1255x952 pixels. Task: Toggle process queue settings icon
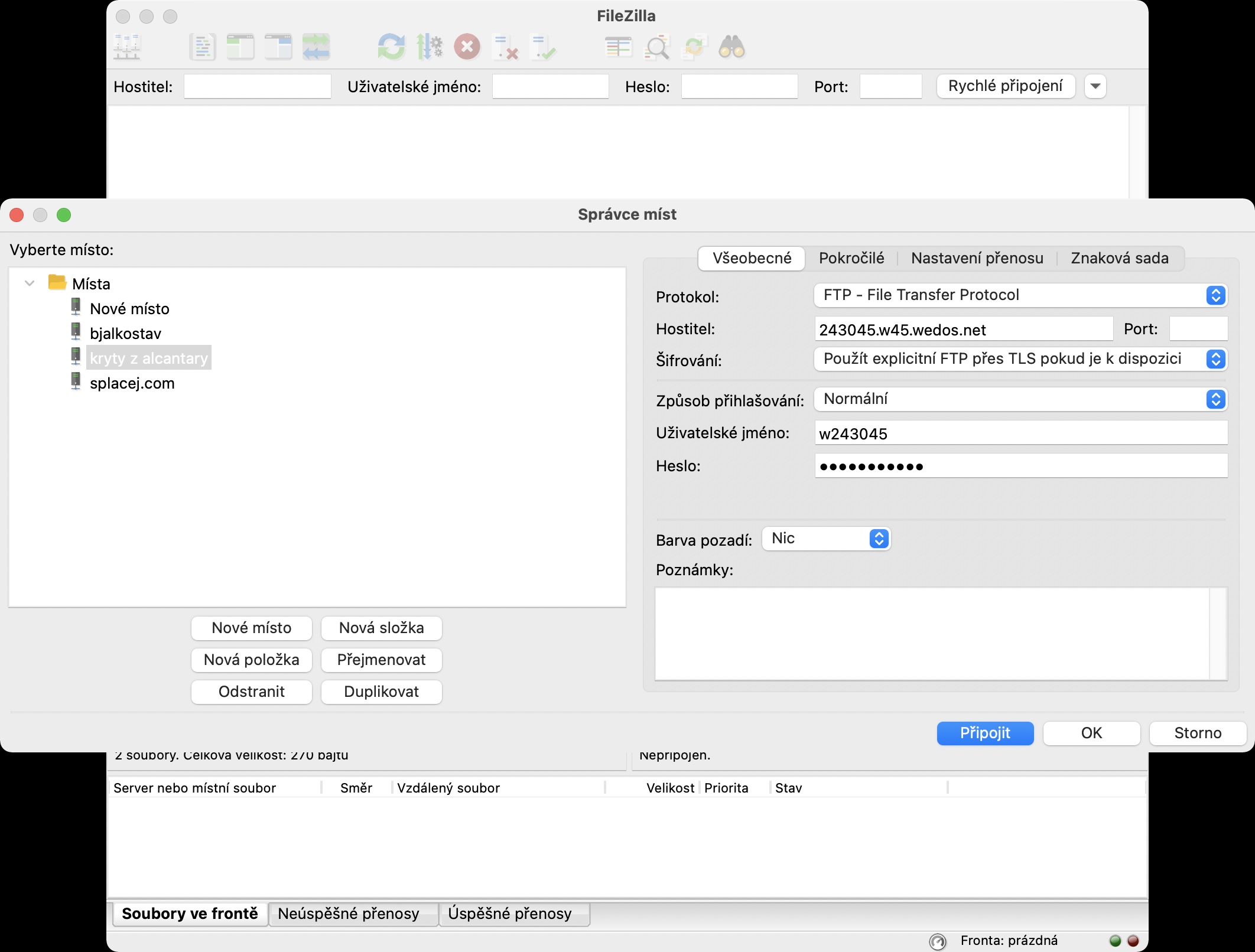point(430,47)
